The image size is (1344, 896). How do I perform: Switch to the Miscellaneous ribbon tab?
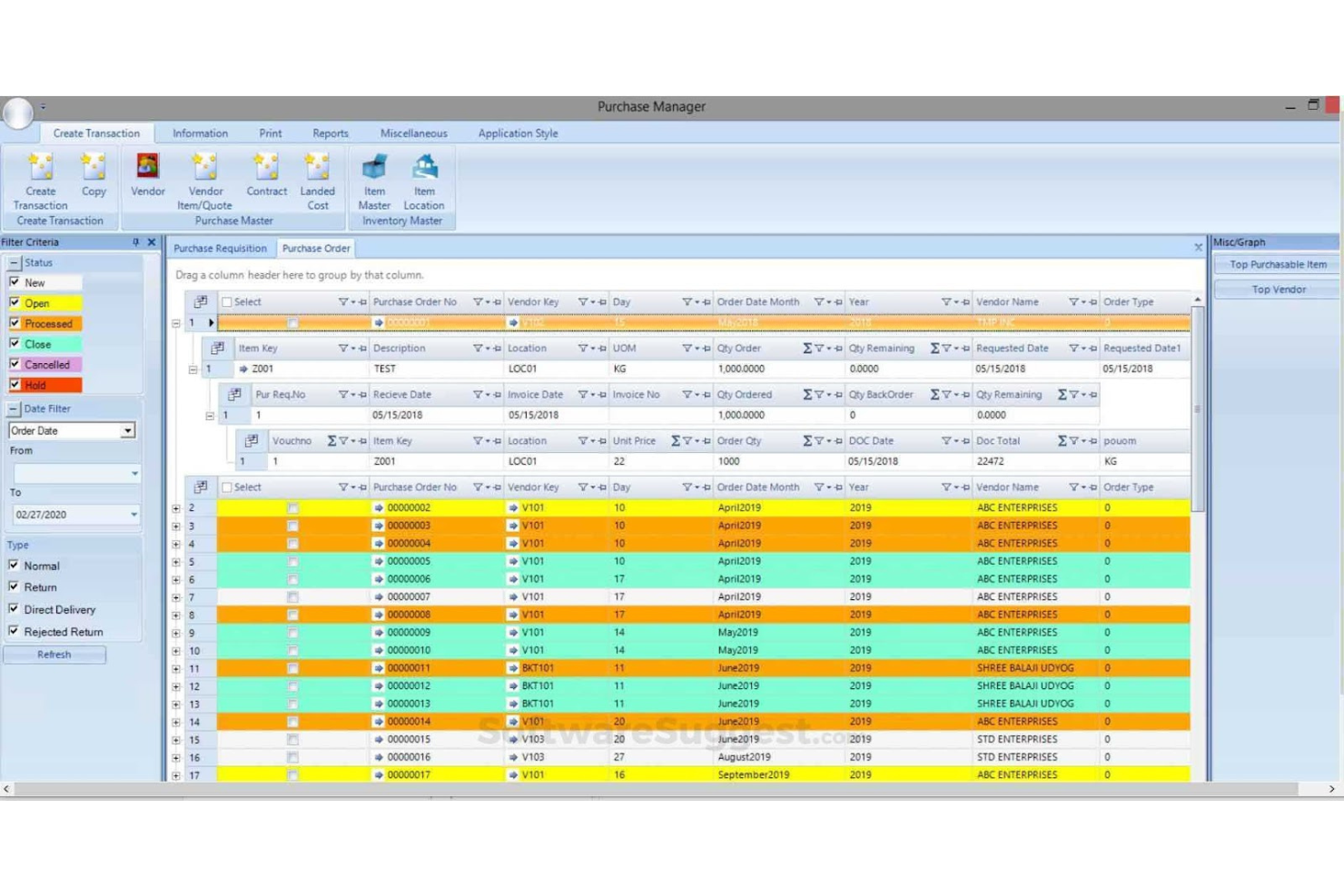click(x=413, y=133)
